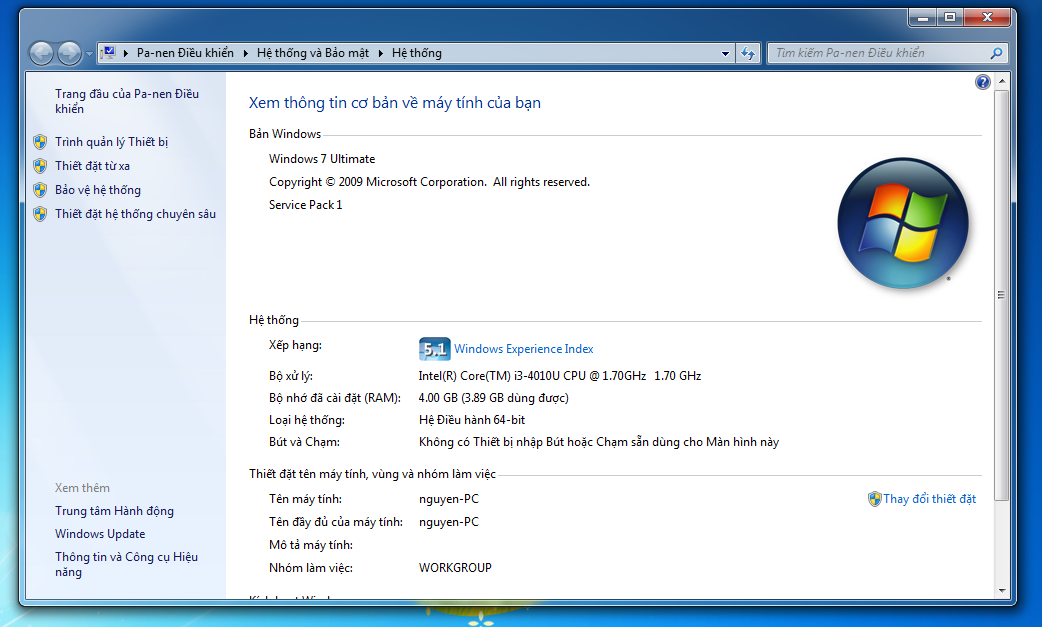This screenshot has height=627, width=1042.
Task: Open Thiết đặt hệ thống chuyên sâu
Action: (x=136, y=213)
